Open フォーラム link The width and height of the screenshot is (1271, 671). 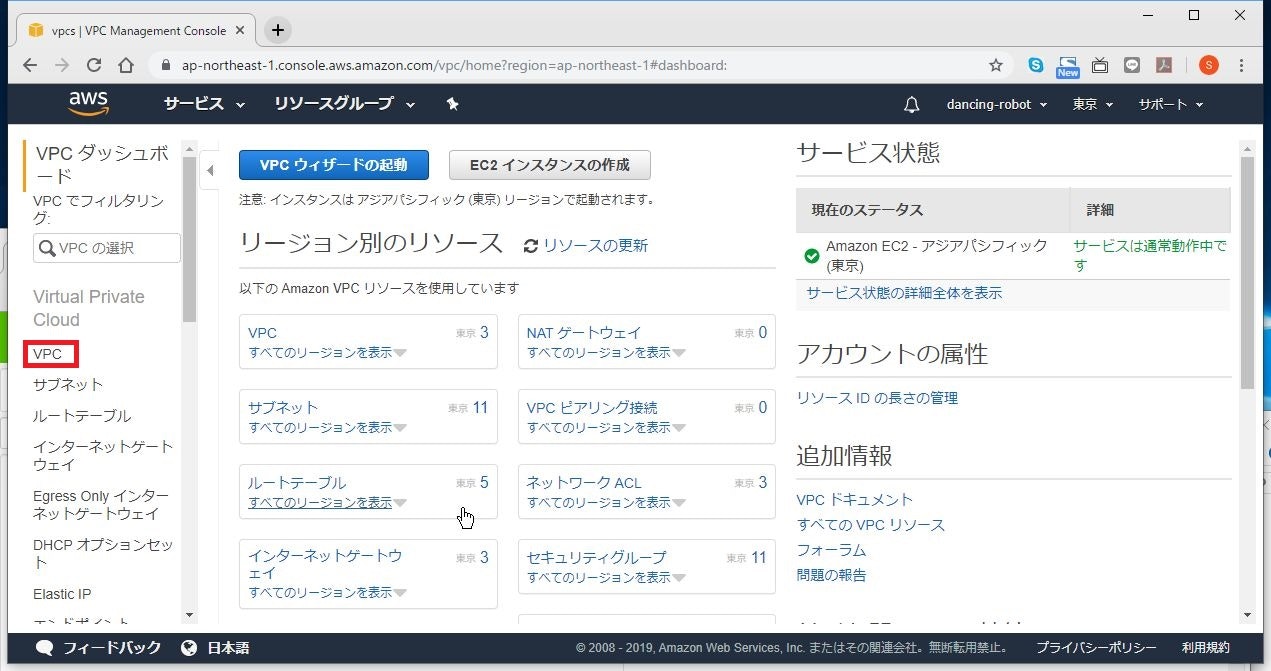pos(831,550)
